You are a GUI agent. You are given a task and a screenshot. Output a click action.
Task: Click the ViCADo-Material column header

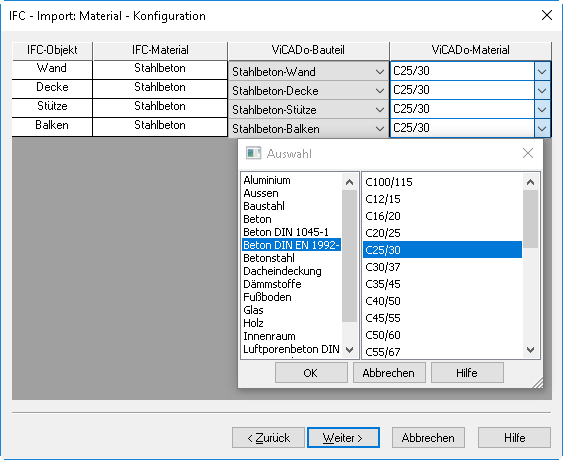click(x=470, y=50)
